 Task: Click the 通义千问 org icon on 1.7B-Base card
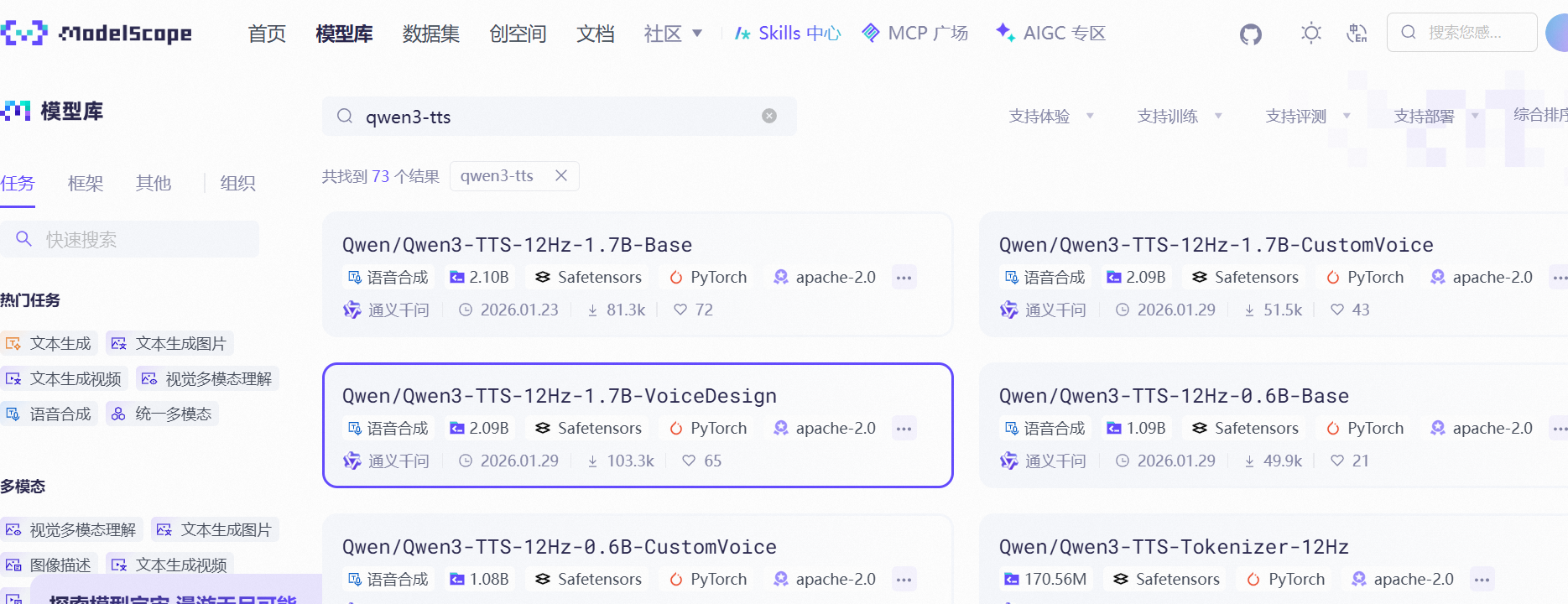352,310
